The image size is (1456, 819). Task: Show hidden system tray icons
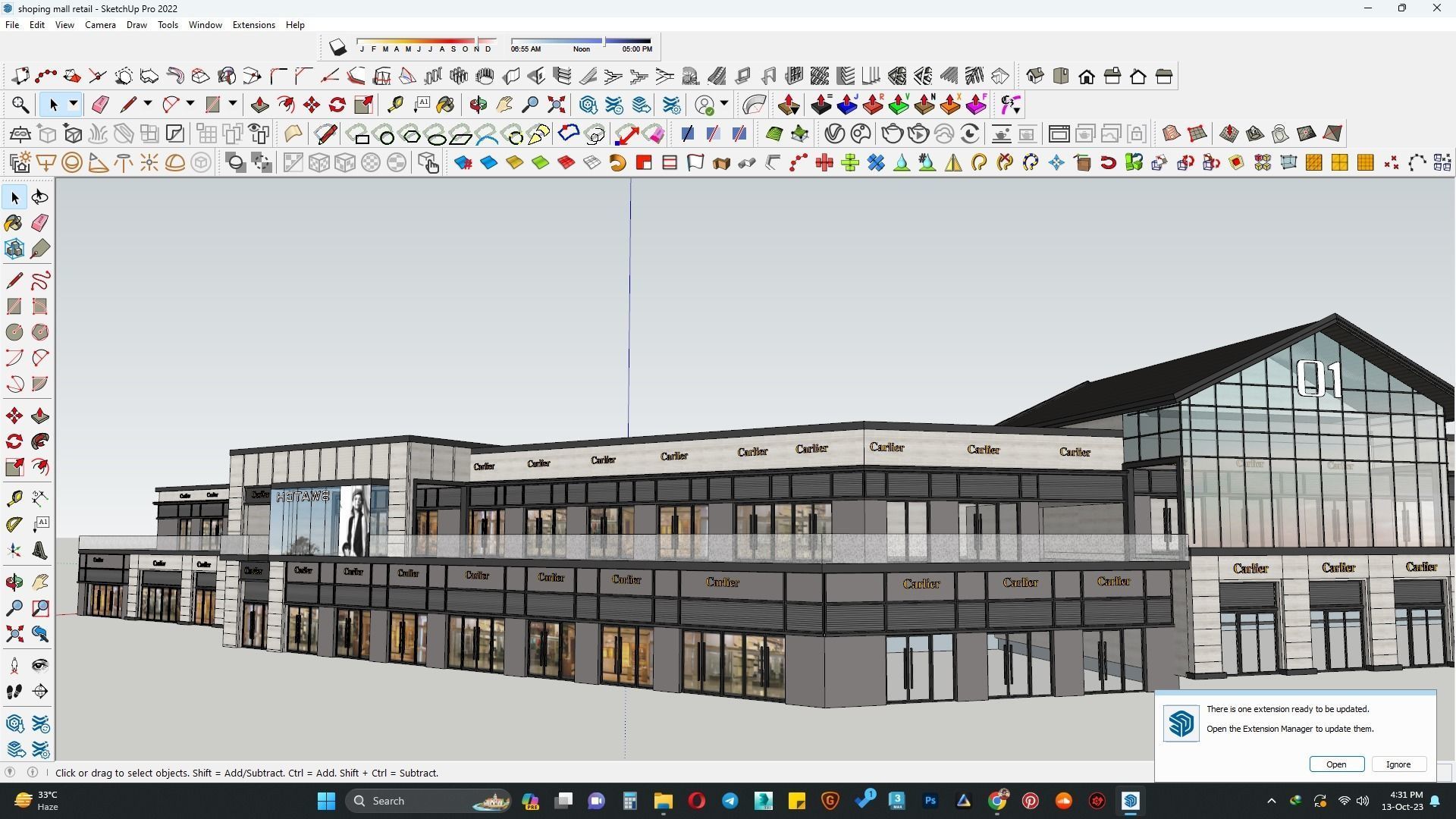coord(1272,801)
